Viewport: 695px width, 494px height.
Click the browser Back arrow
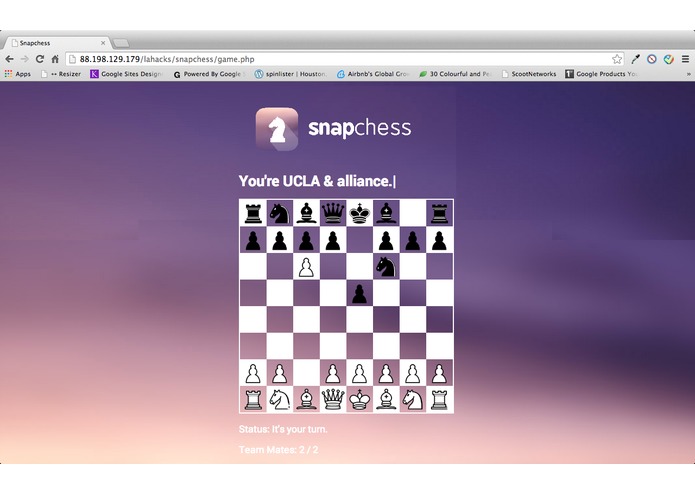coord(9,59)
